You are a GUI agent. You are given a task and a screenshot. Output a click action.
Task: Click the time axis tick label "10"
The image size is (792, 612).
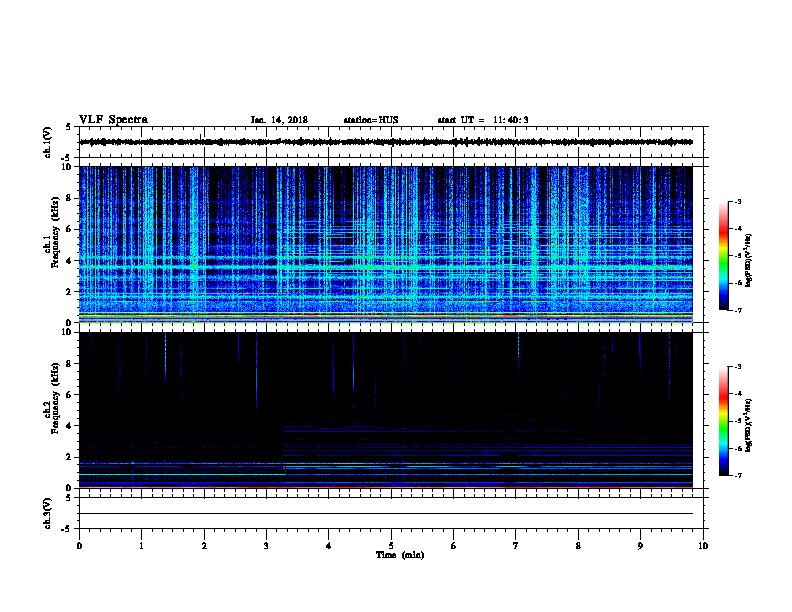(x=703, y=546)
